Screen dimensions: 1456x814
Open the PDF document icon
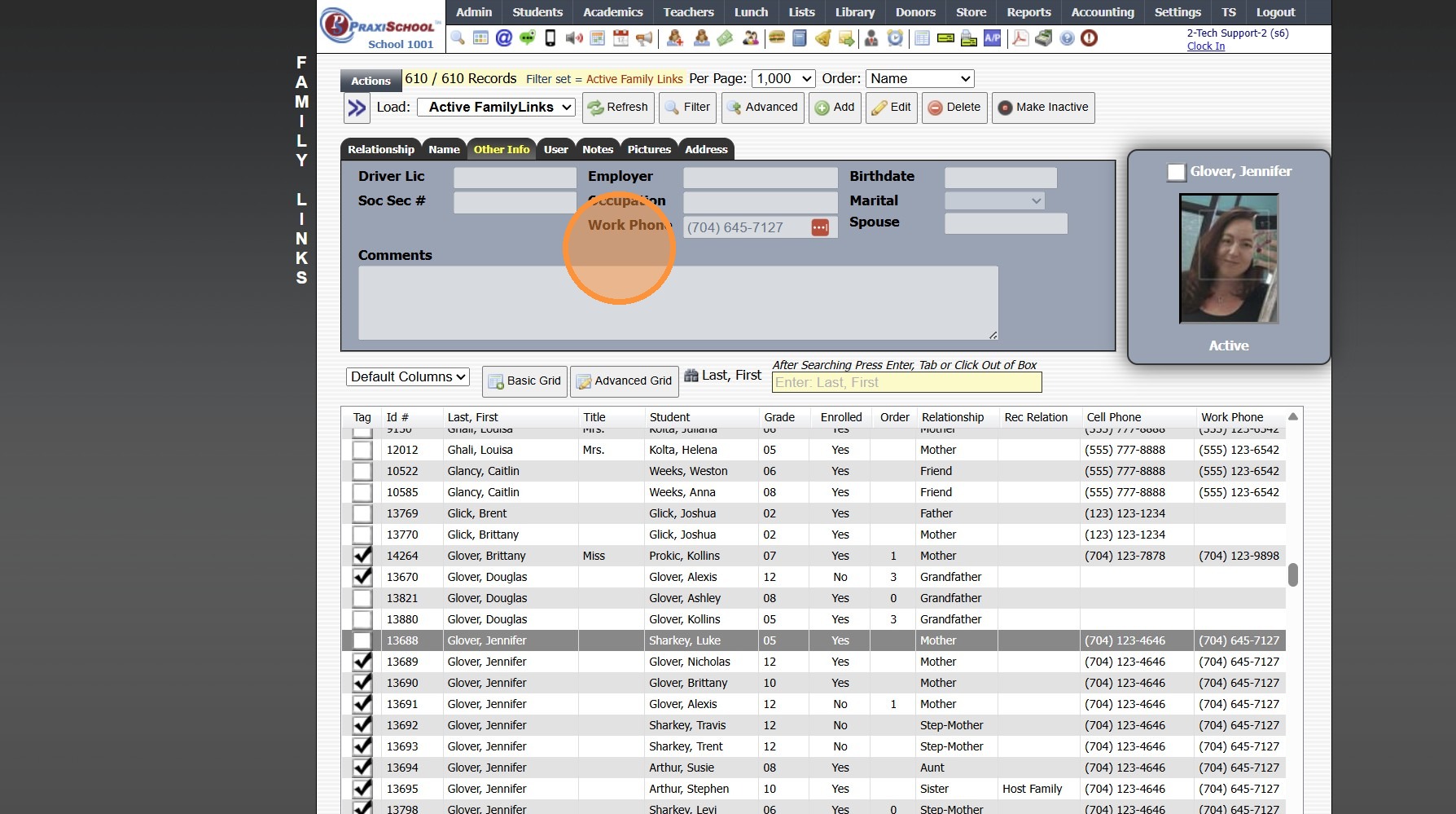point(1020,38)
